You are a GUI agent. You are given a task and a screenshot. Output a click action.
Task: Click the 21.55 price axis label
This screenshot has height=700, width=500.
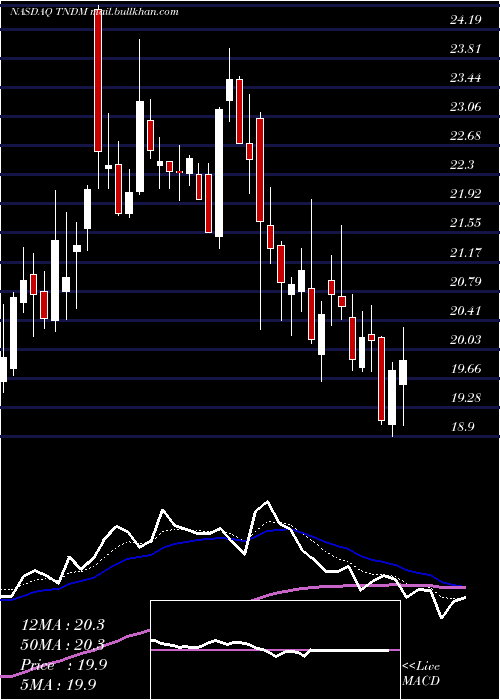466,223
